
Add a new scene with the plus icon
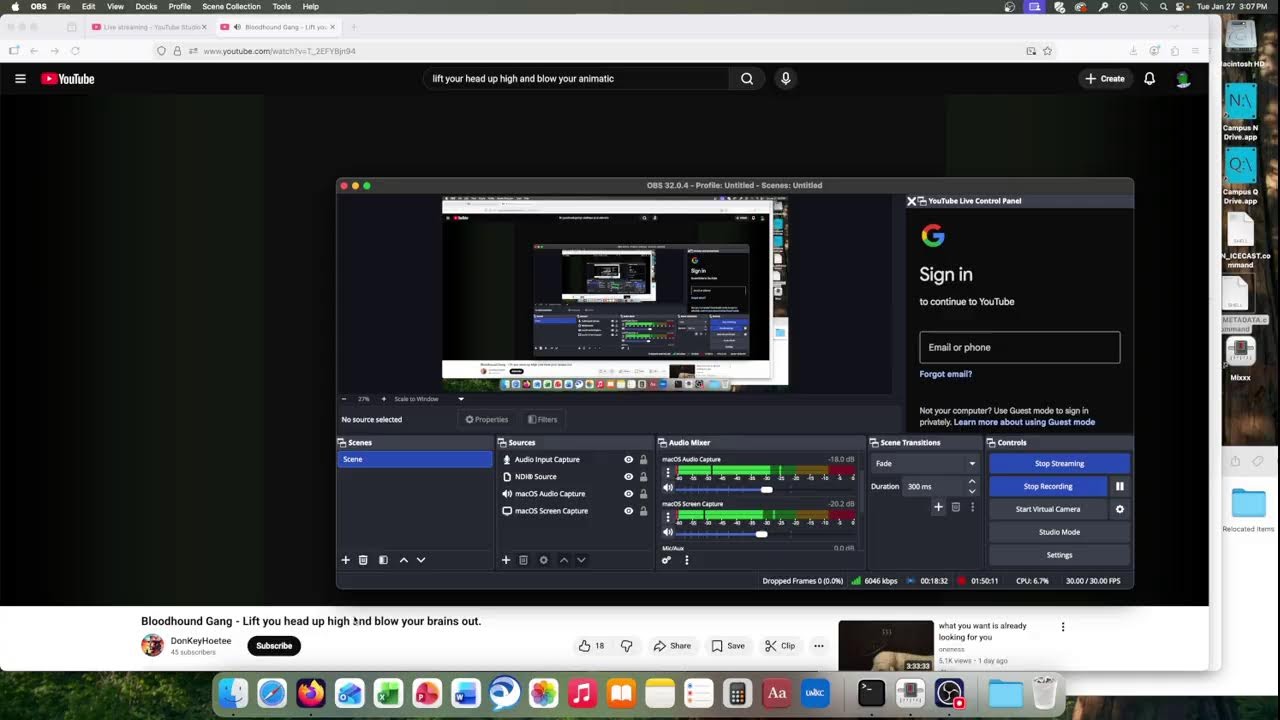point(346,560)
